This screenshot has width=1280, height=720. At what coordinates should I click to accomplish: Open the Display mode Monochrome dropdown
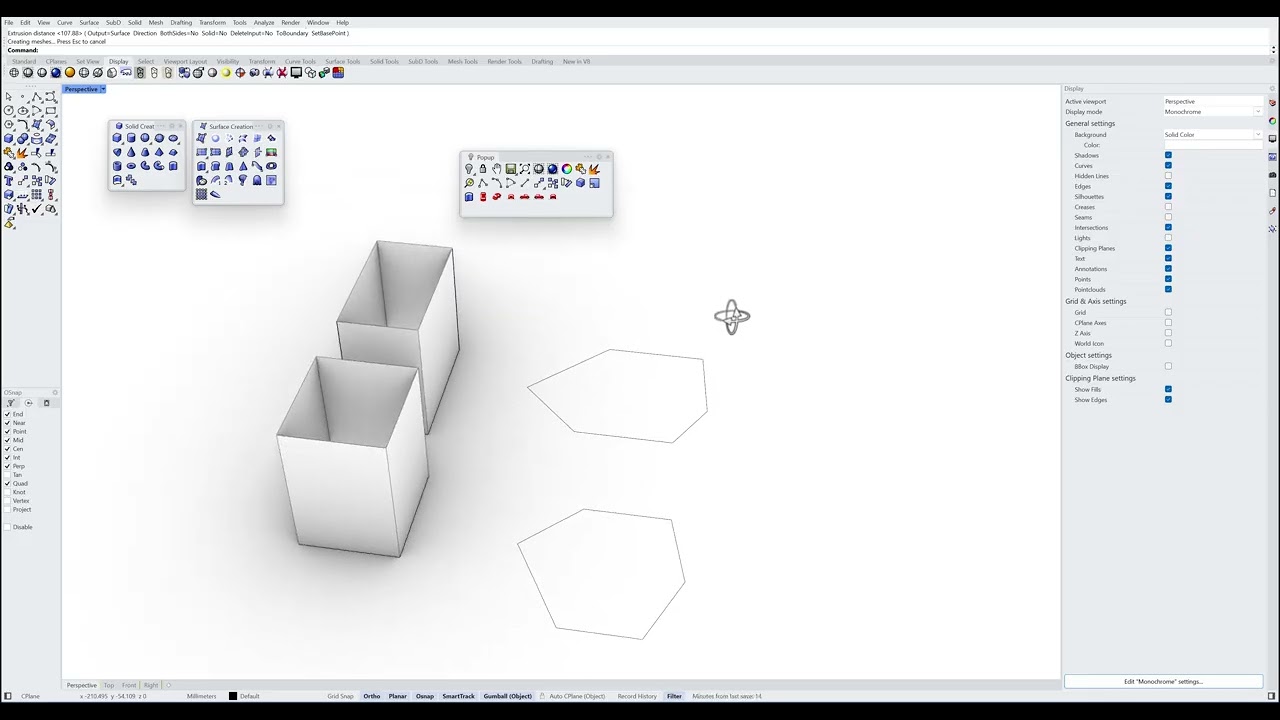(1258, 112)
